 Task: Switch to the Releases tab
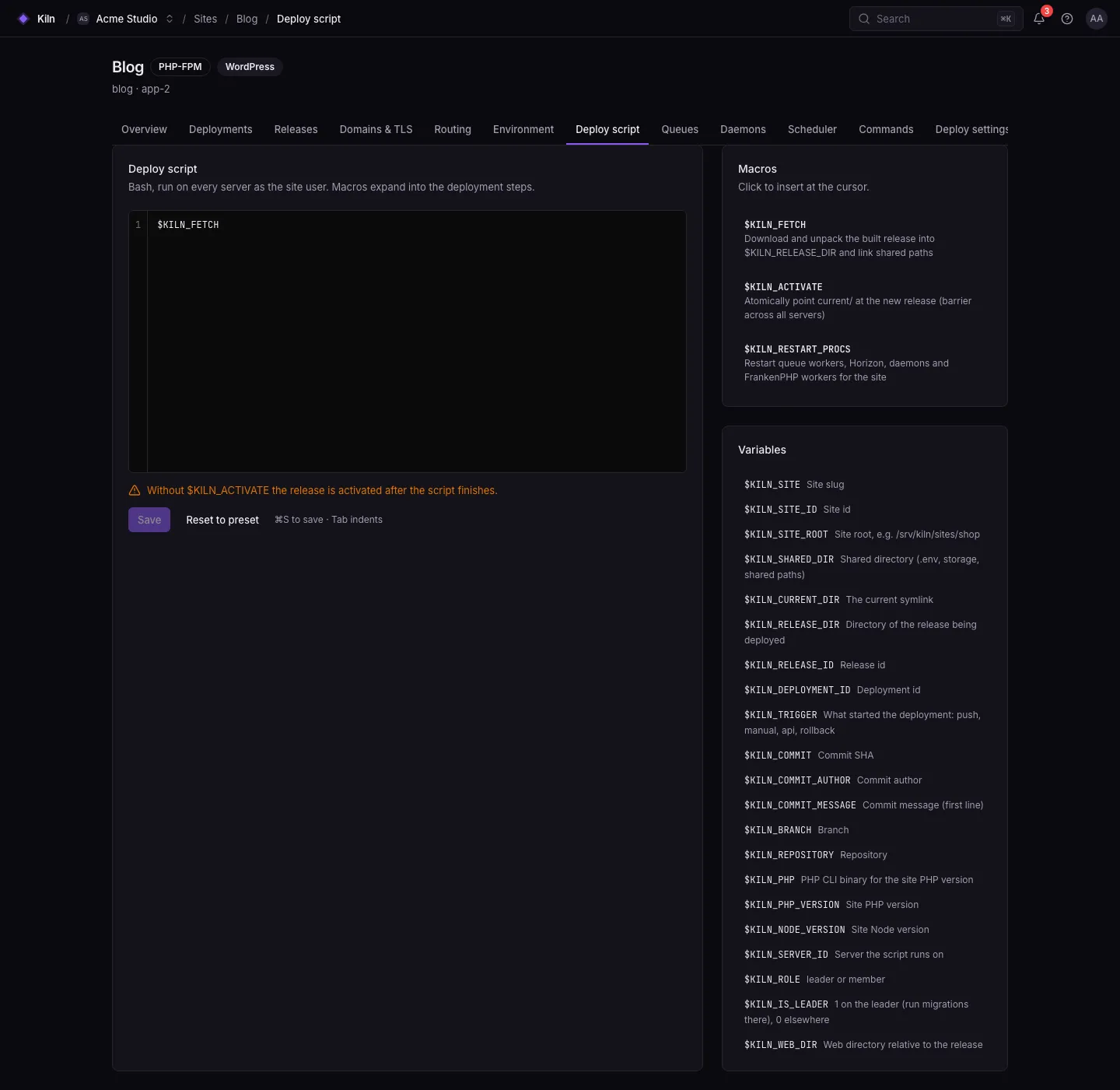click(x=296, y=129)
